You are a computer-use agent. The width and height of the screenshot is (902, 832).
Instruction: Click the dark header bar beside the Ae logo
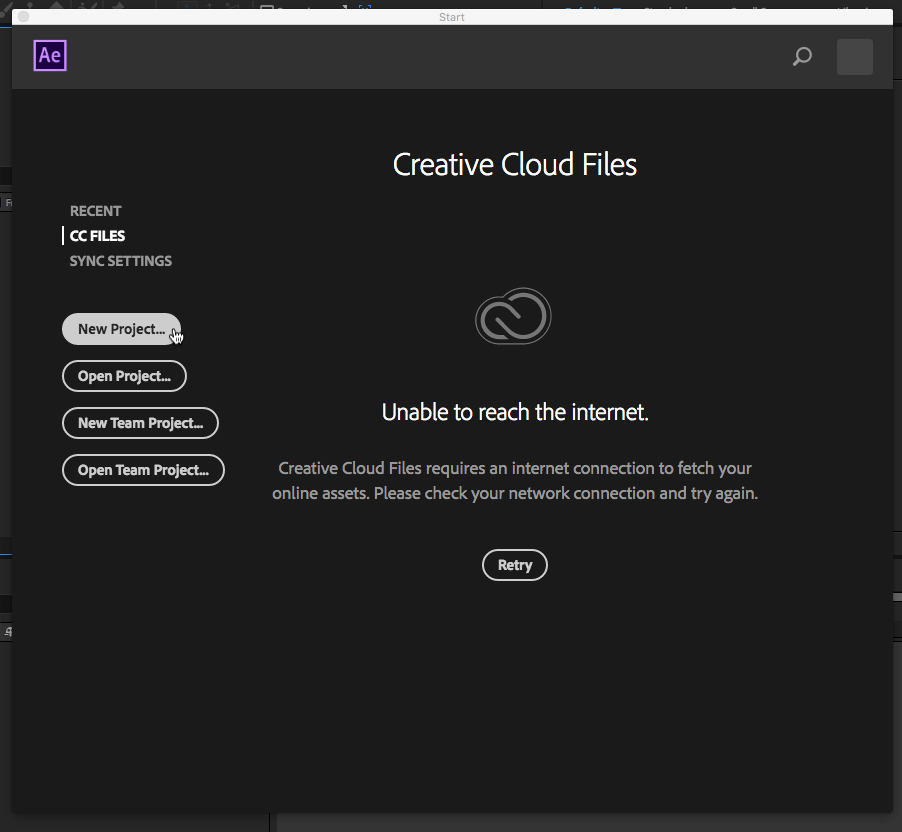[x=400, y=57]
